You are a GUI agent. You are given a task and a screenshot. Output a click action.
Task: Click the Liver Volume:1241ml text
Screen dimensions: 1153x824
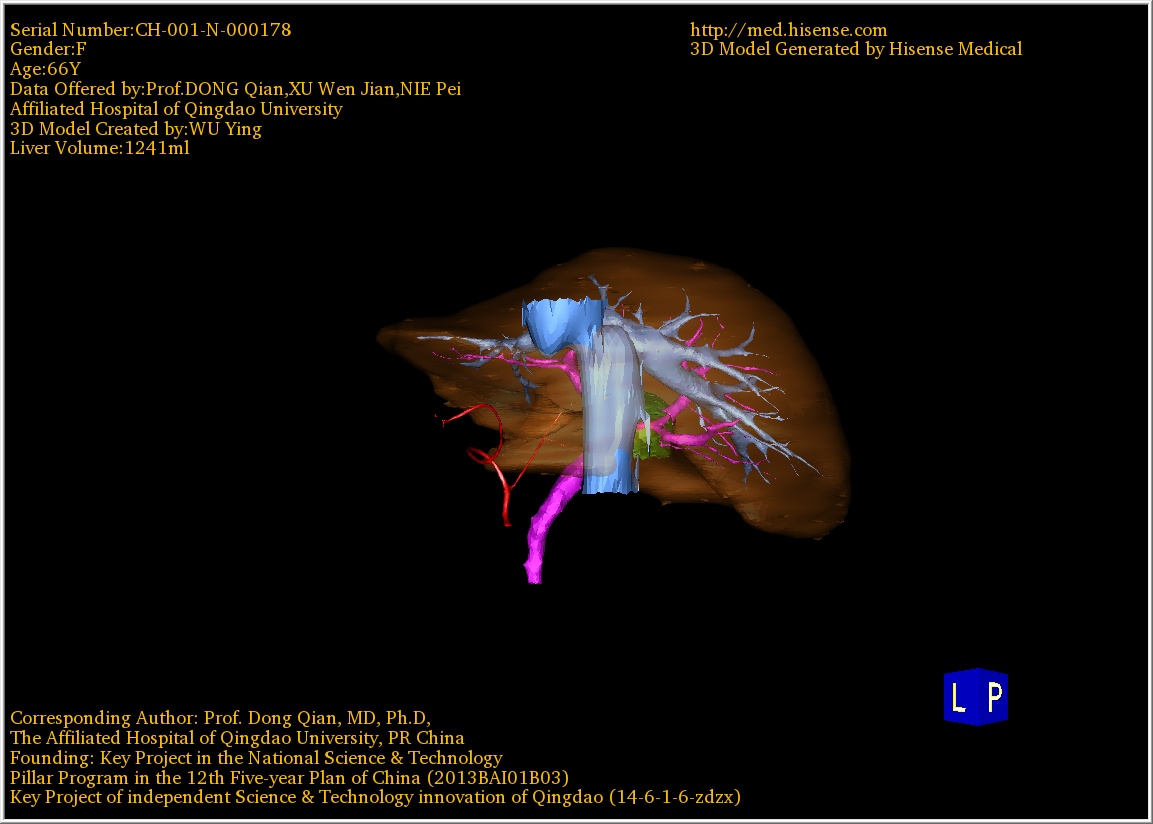[x=100, y=148]
